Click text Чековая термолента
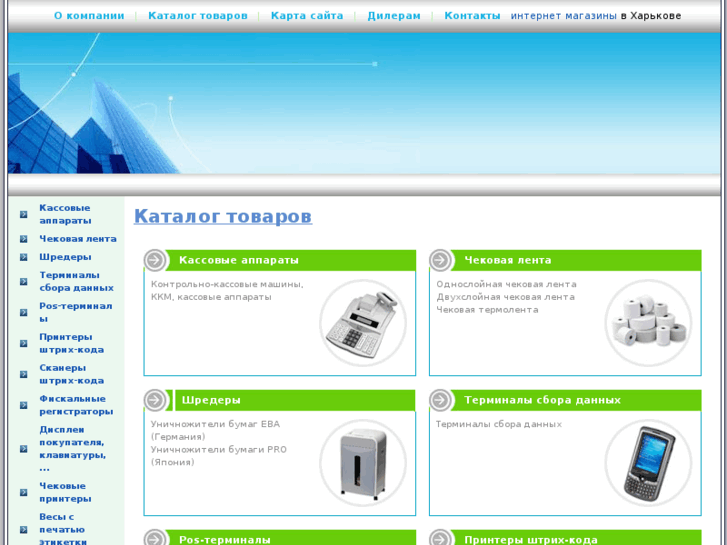Viewport: 727px width, 545px height. (x=487, y=310)
